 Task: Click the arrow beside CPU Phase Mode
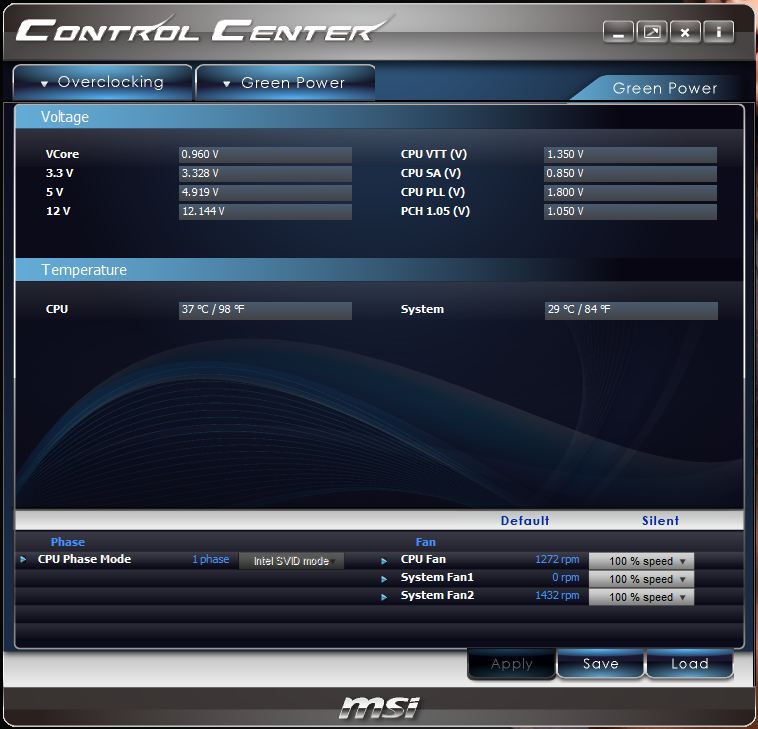23,559
